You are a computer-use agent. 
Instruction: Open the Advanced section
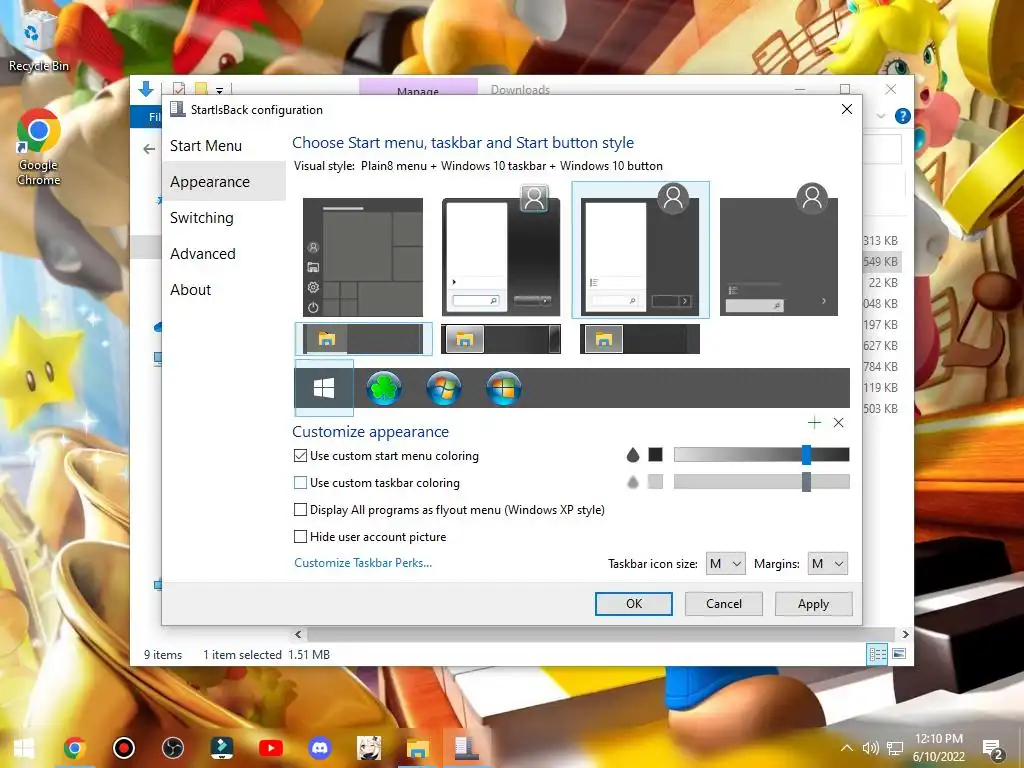[x=202, y=253]
